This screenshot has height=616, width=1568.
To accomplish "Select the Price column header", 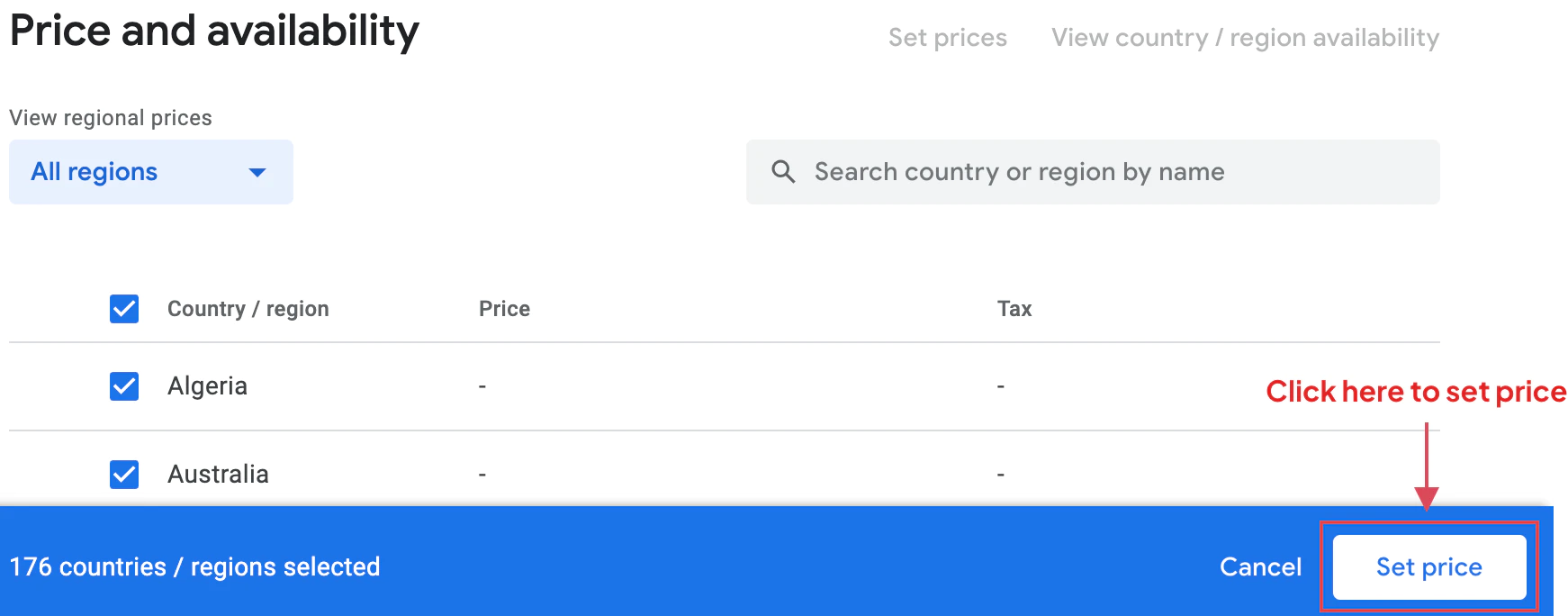I will click(x=504, y=309).
